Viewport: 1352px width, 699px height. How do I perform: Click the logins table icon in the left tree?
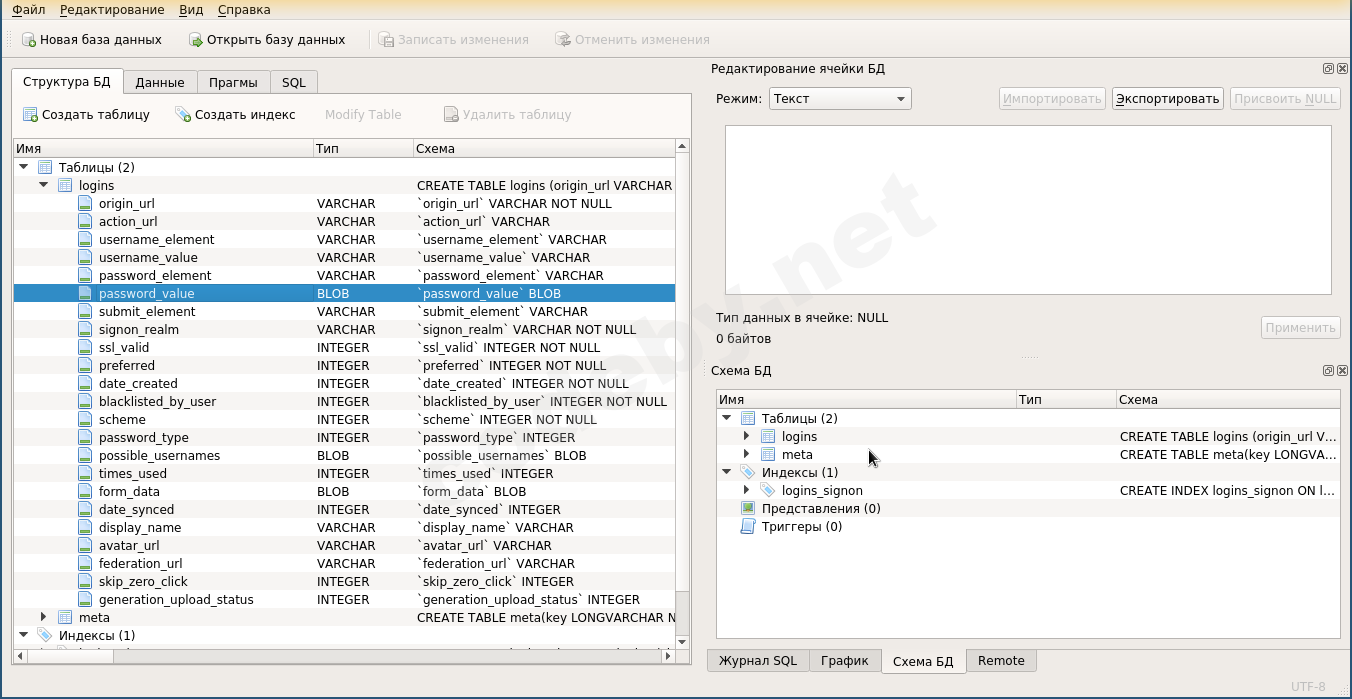coord(65,186)
